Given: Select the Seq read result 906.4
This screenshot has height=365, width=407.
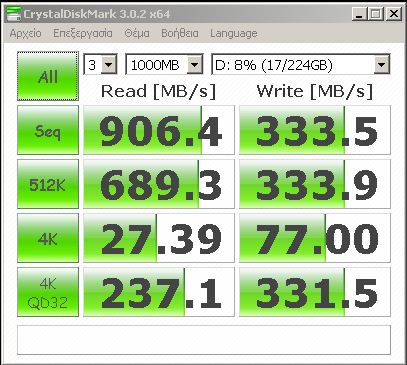Looking at the screenshot, I should (159, 130).
